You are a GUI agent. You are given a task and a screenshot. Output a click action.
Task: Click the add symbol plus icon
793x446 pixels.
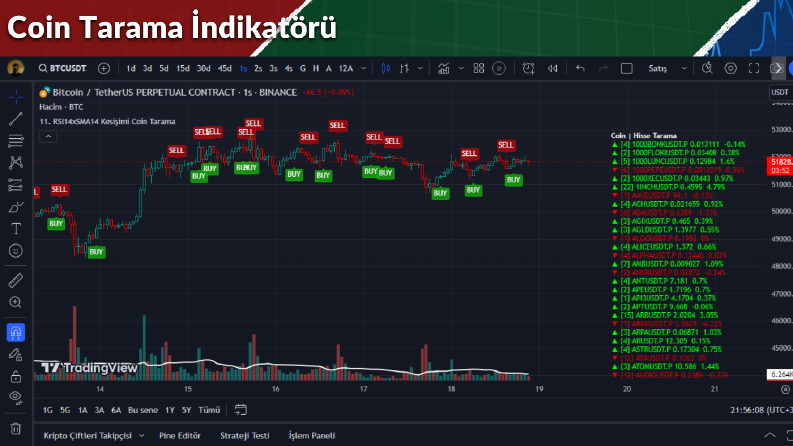click(x=104, y=68)
